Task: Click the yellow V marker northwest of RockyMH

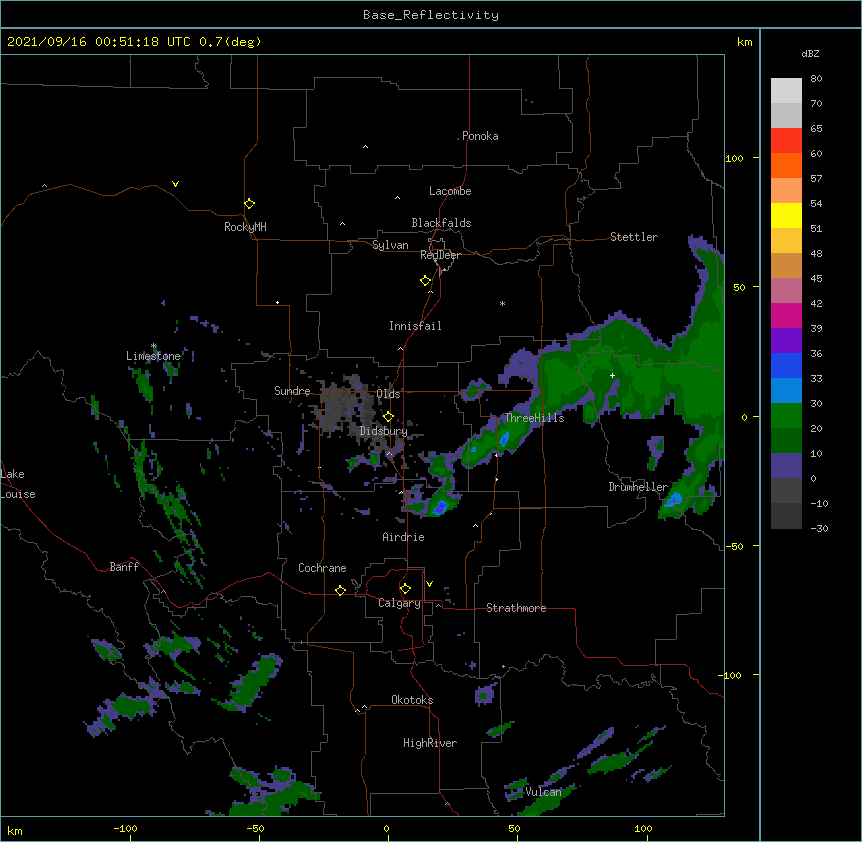Action: click(175, 184)
